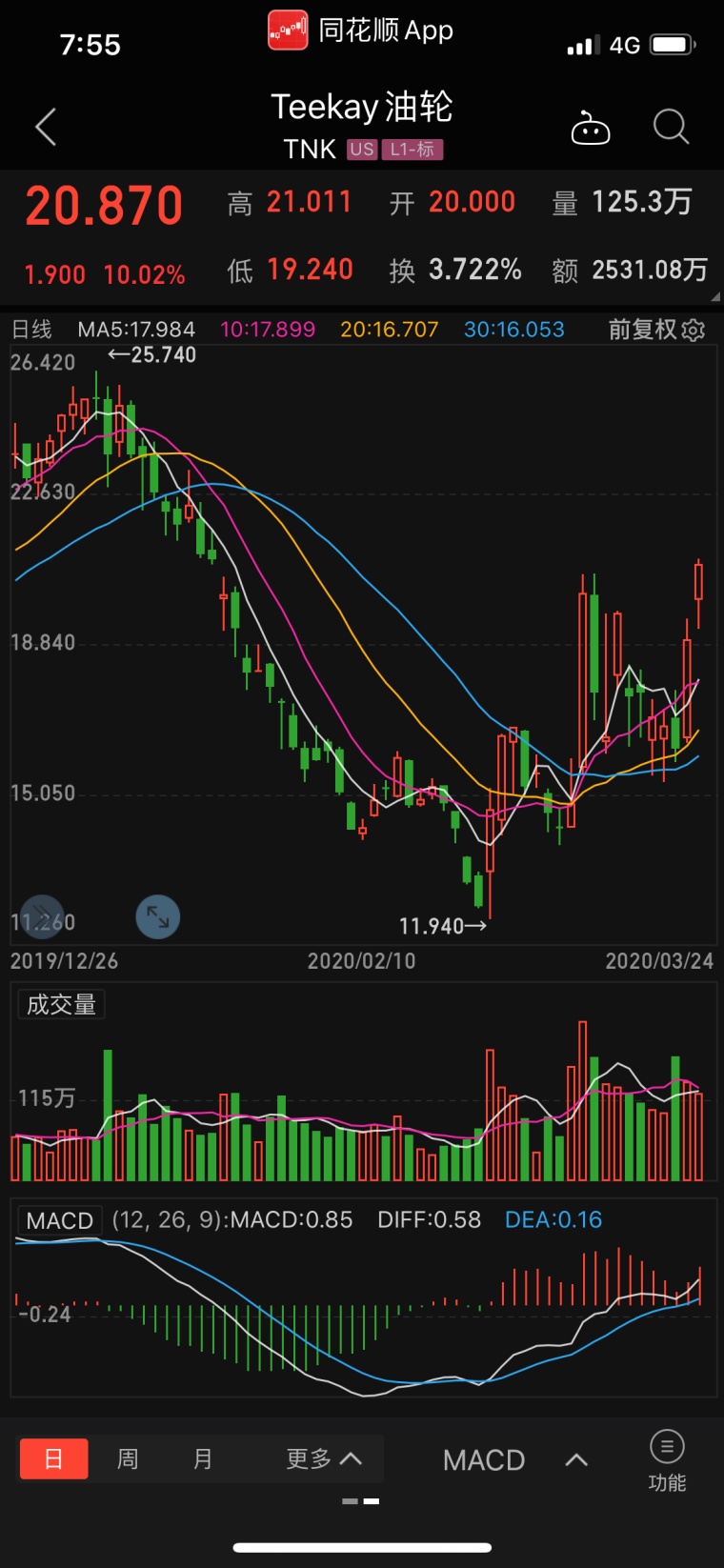Screen dimensions: 724x1568
Task: Tap the current price 20.870
Action: [104, 206]
